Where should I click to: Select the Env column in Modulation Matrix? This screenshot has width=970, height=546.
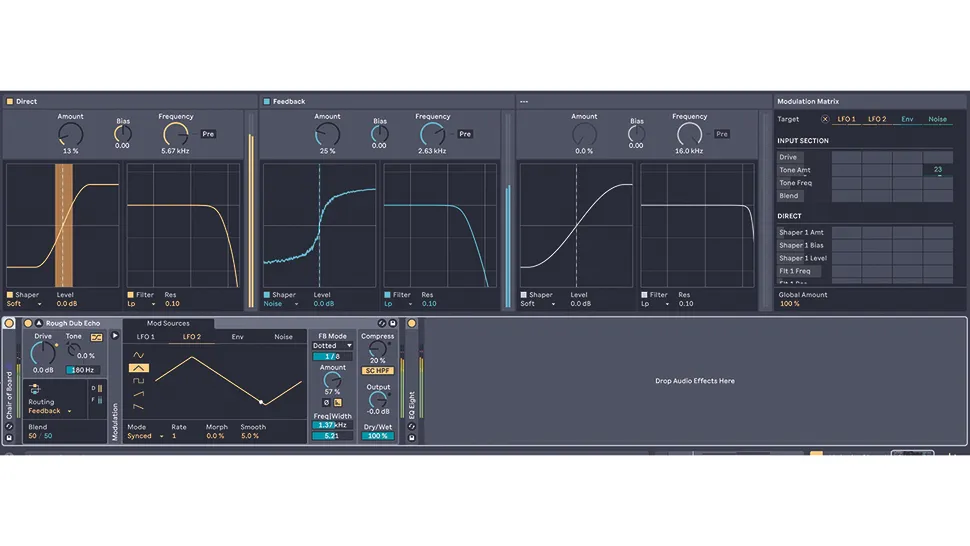pyautogui.click(x=907, y=119)
